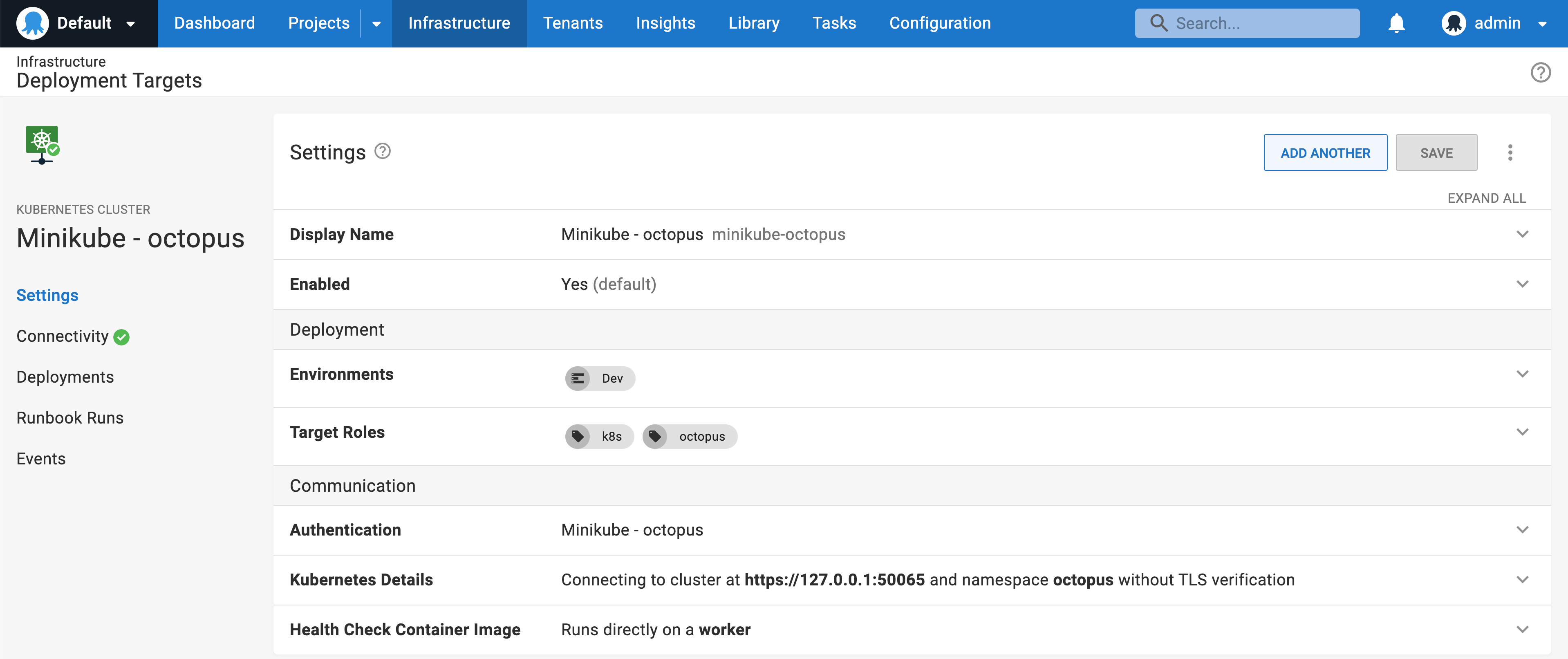Expand the Target Roles section
Screen dimensions: 1568x659
tap(1522, 432)
